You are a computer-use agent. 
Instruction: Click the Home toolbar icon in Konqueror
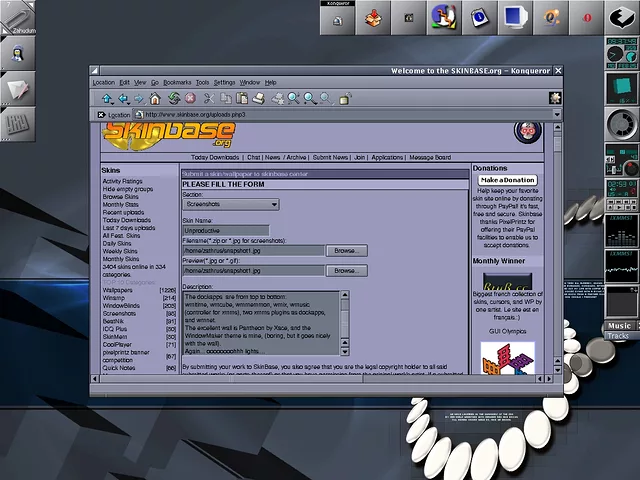pyautogui.click(x=155, y=99)
